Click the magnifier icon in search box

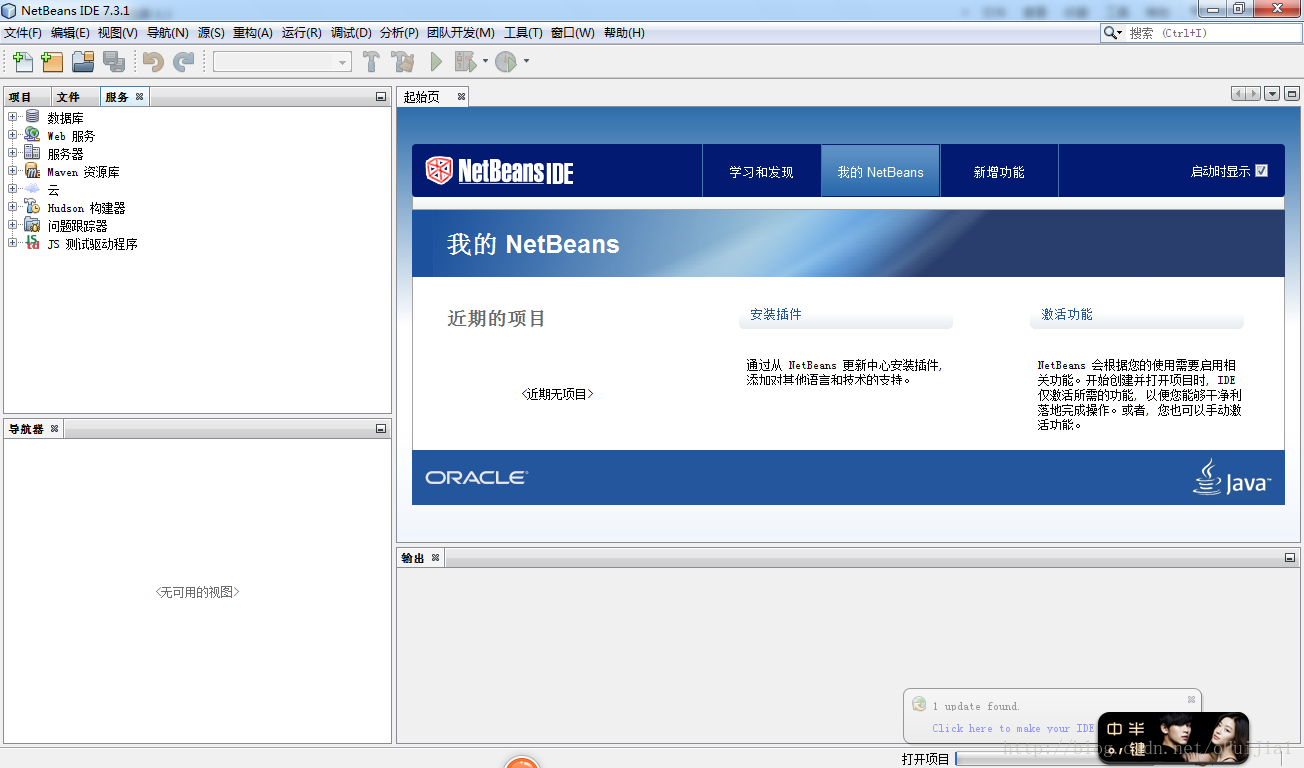coord(1111,33)
